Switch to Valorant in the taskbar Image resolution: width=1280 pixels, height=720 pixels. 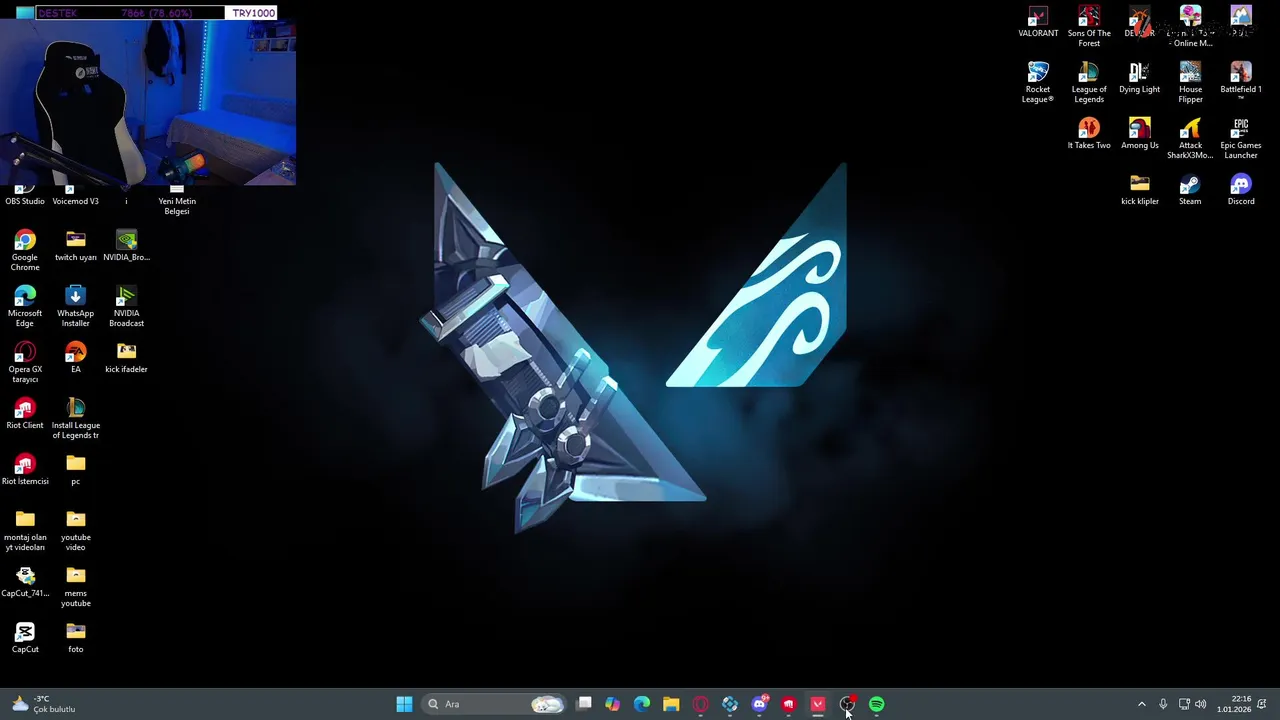point(818,704)
